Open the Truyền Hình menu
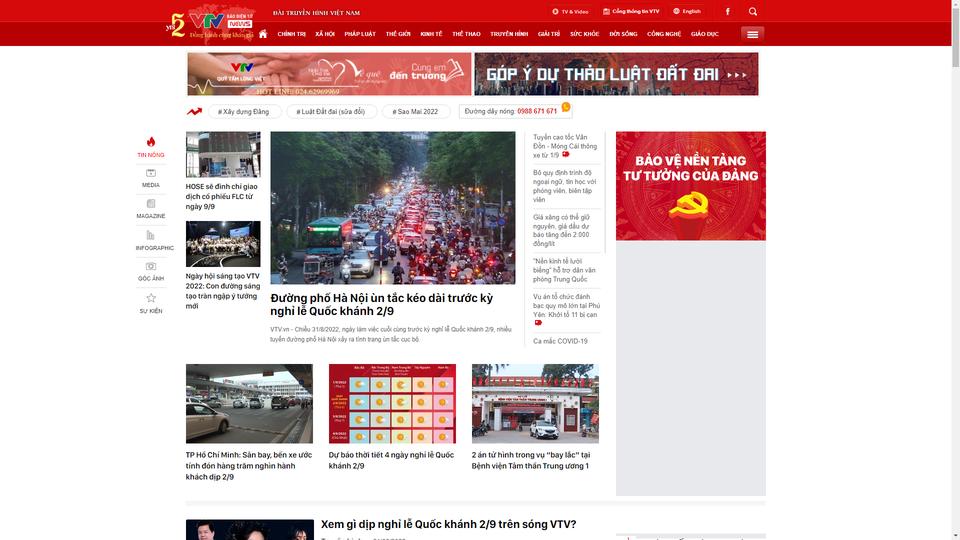The width and height of the screenshot is (960, 540). (509, 34)
